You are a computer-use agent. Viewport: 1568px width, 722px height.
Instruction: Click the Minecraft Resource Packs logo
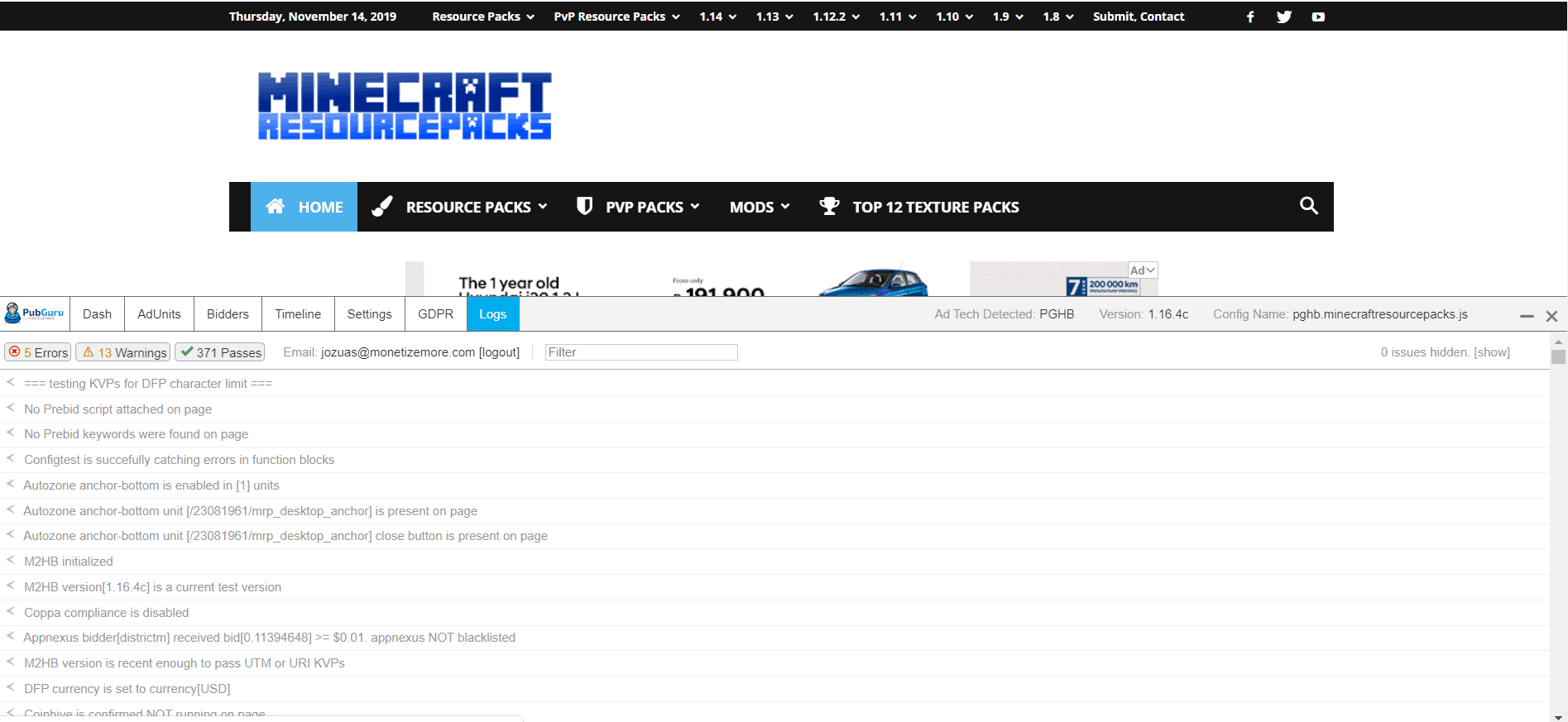[x=405, y=106]
